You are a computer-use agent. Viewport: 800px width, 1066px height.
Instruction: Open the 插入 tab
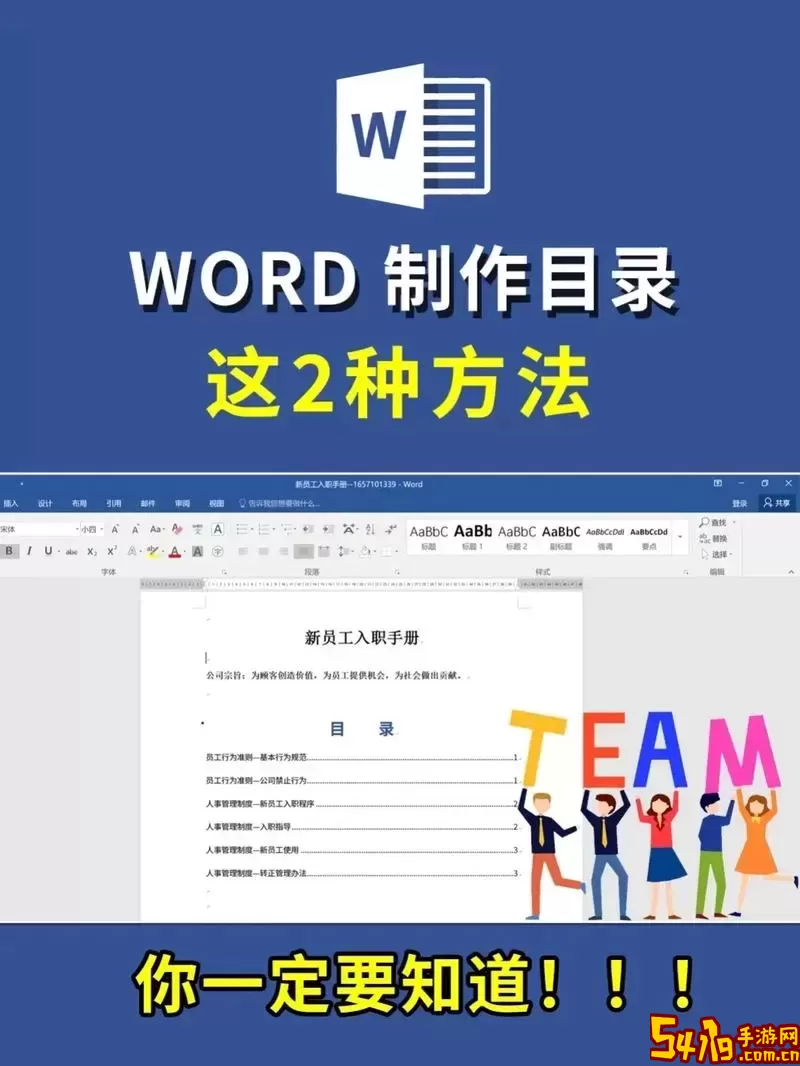coord(11,504)
